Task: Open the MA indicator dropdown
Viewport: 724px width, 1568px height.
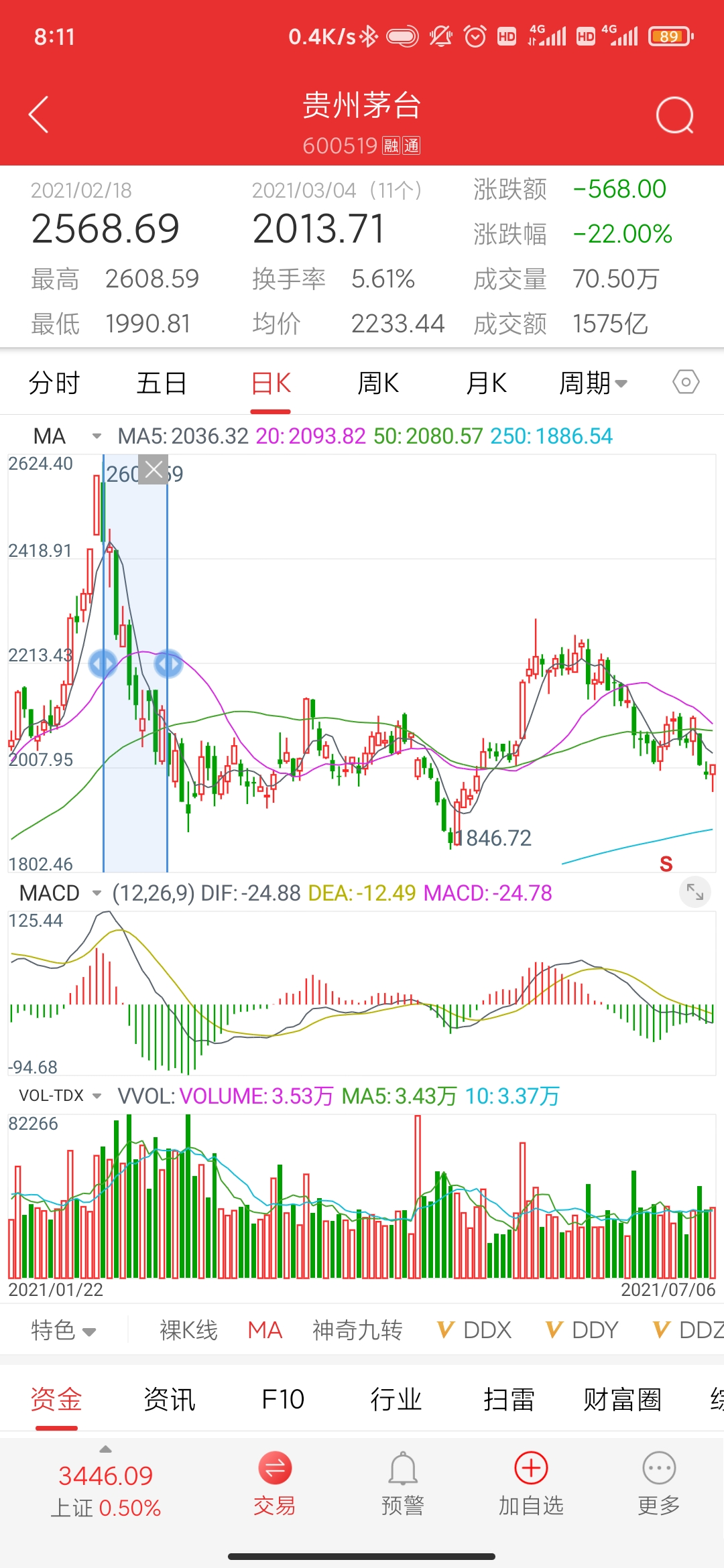Action: (x=67, y=436)
